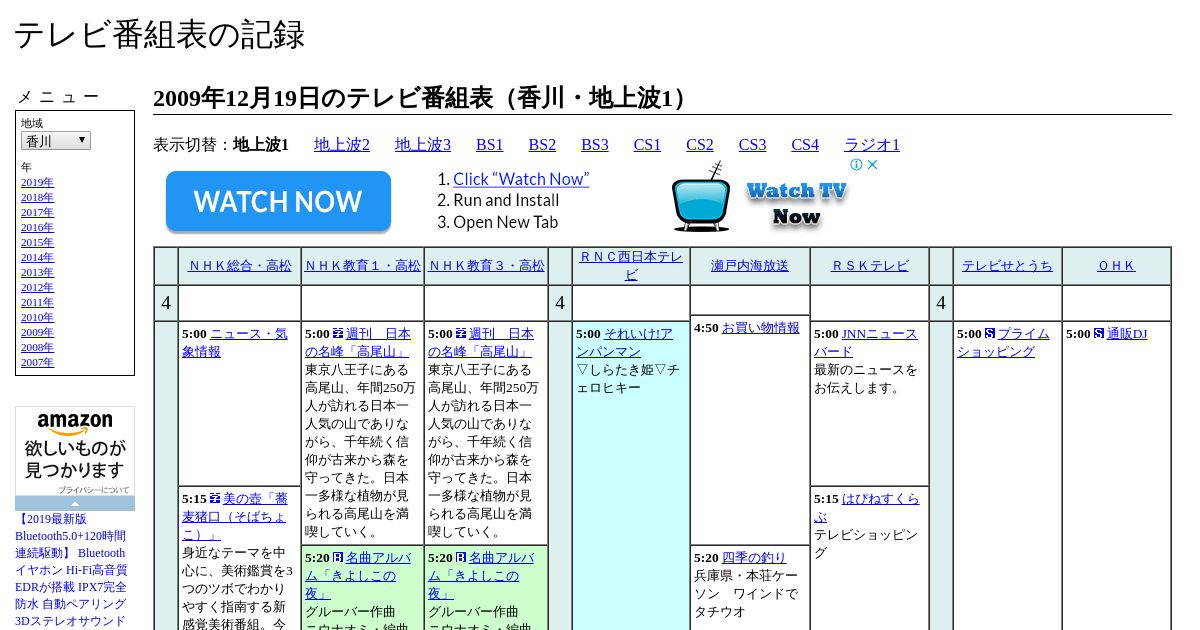This screenshot has height=630, width=1200.
Task: Click the caption icon in ＮＨＫ教育３ 5:00 entry
Action: (461, 334)
